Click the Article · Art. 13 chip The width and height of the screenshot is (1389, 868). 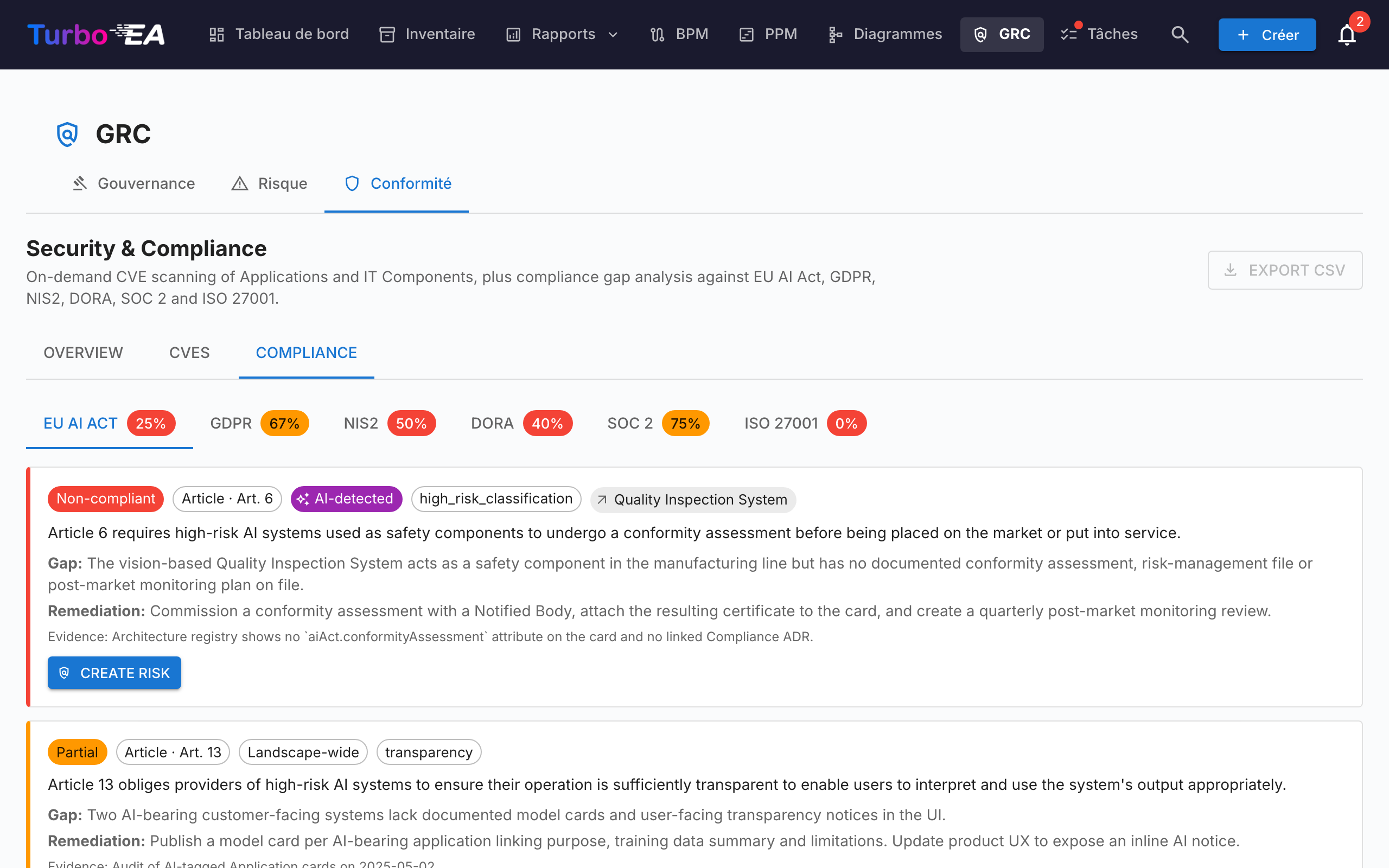click(173, 752)
